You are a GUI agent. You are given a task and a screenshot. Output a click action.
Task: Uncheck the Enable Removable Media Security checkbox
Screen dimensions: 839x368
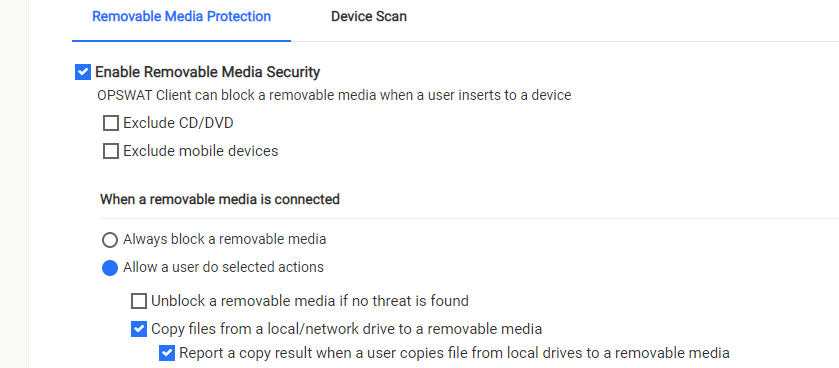[83, 72]
